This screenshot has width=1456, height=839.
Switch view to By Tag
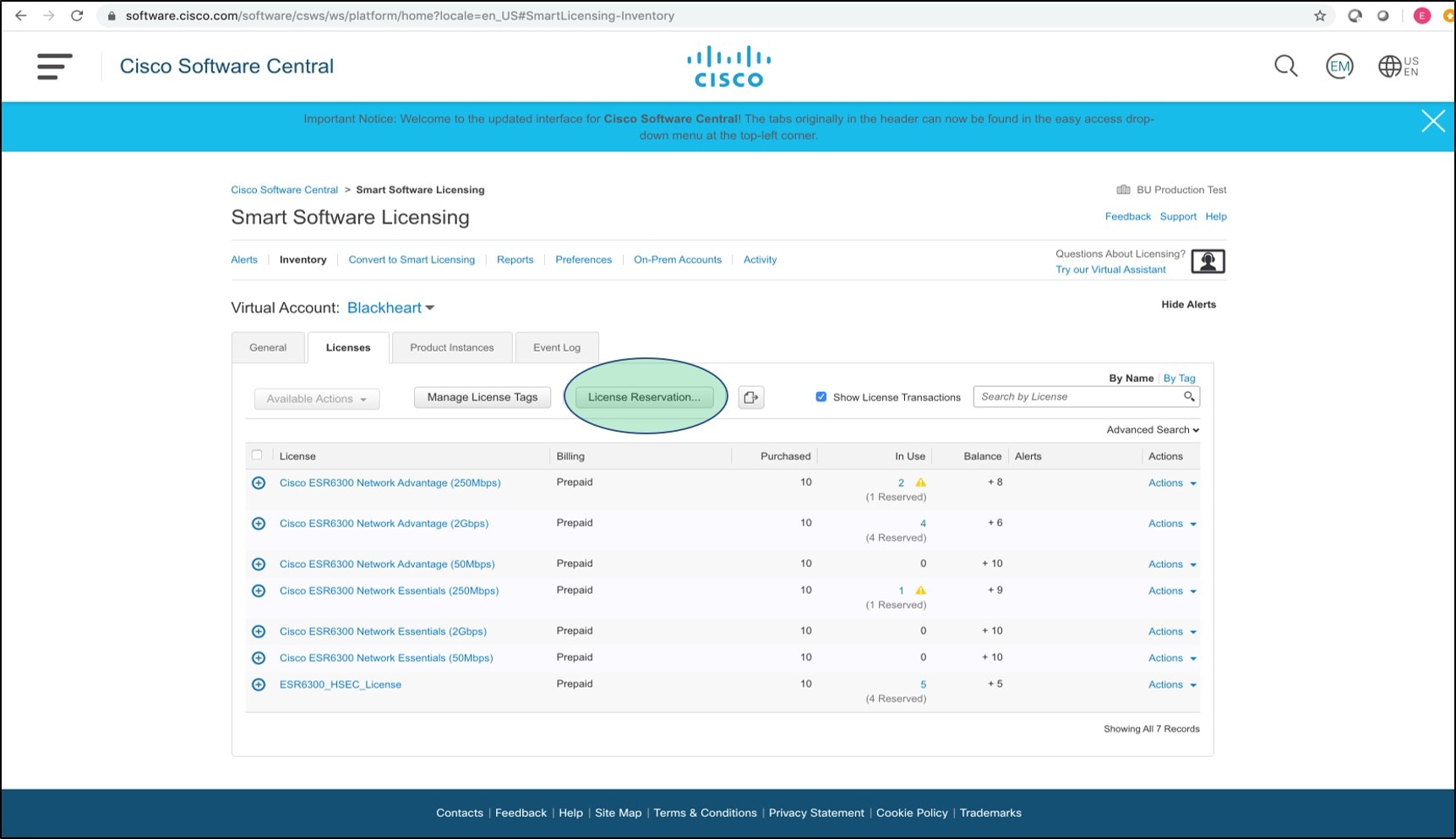tap(1179, 378)
